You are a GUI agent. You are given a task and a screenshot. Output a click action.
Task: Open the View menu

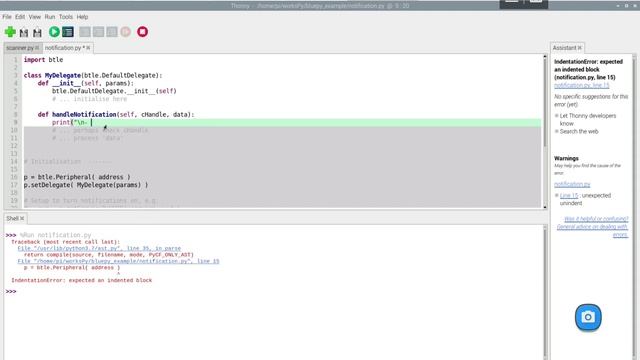point(35,17)
